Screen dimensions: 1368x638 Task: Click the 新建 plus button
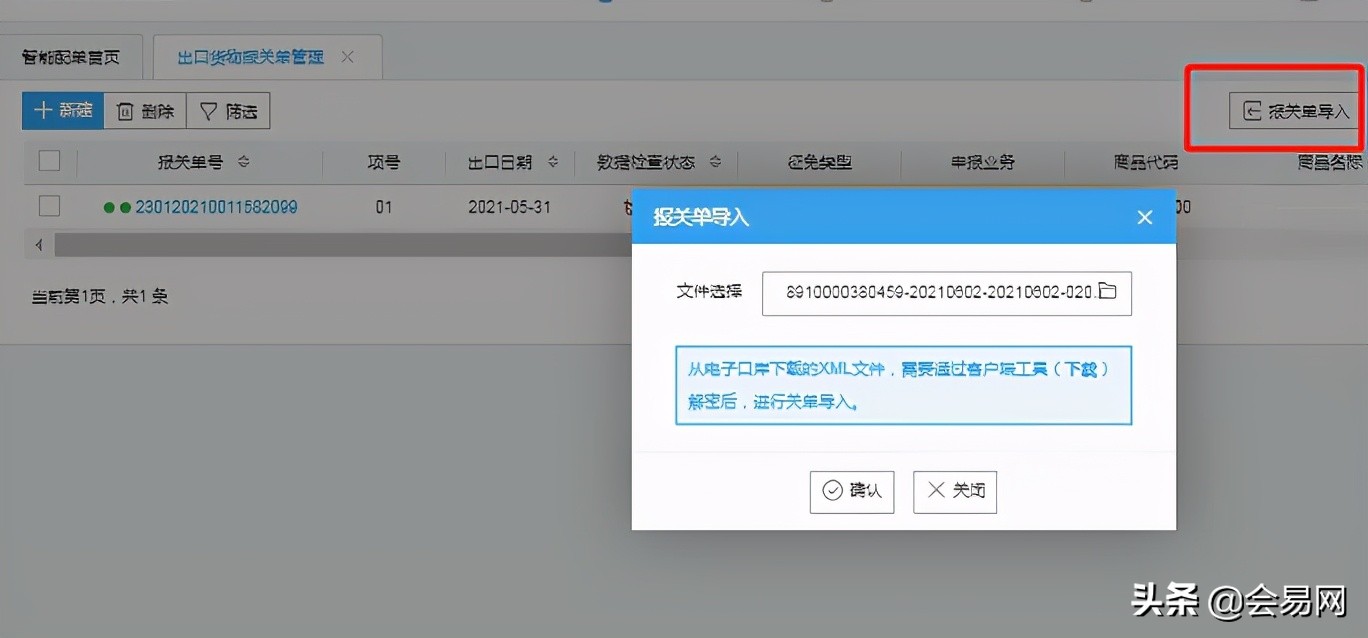(x=63, y=111)
